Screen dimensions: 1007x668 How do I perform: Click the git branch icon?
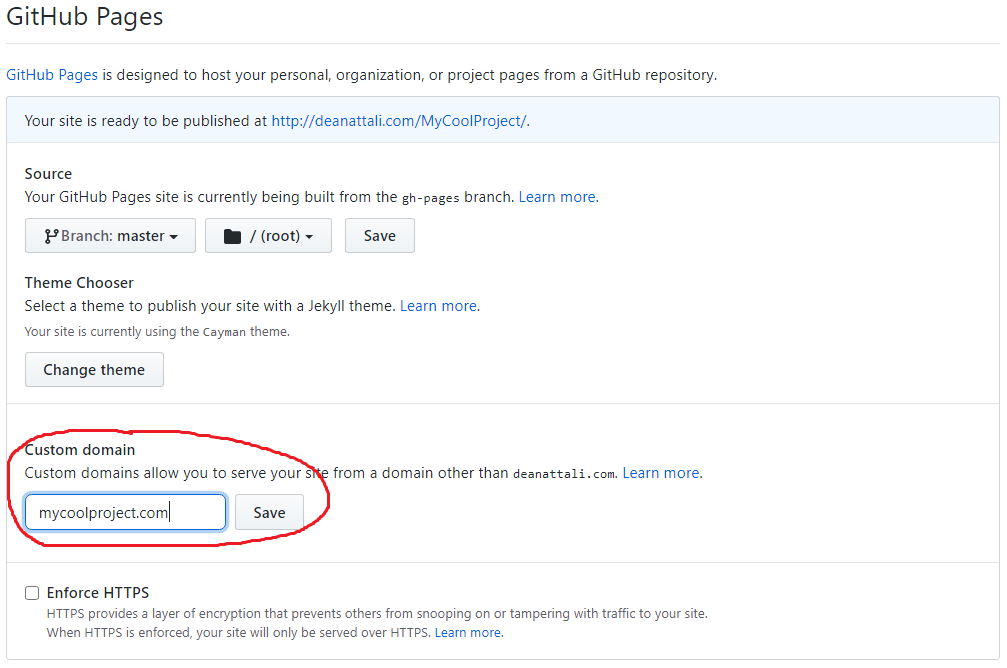click(x=51, y=236)
